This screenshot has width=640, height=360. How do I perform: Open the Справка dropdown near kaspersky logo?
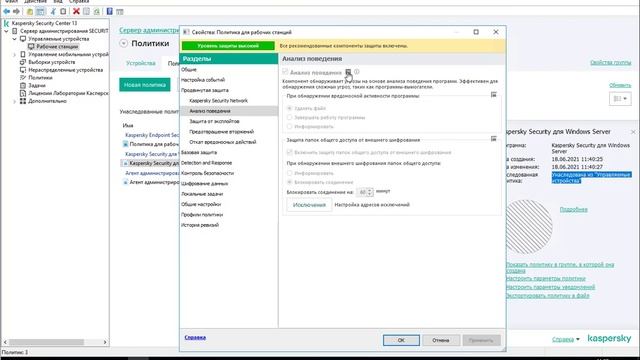click(566, 339)
